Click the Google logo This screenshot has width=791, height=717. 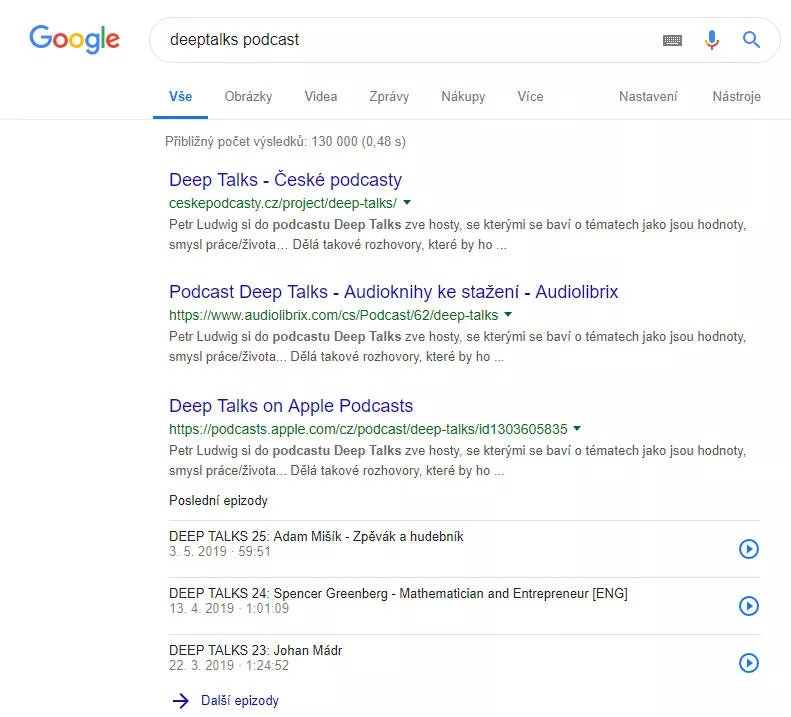pos(74,39)
